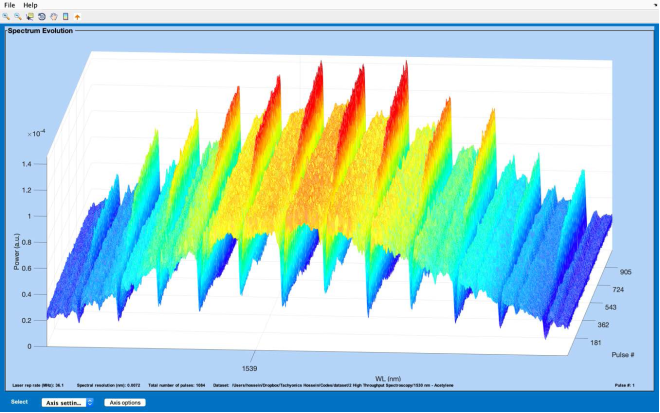Select the Zoom Out magnifier tool
Image resolution: width=660 pixels, height=413 pixels.
[x=17, y=17]
